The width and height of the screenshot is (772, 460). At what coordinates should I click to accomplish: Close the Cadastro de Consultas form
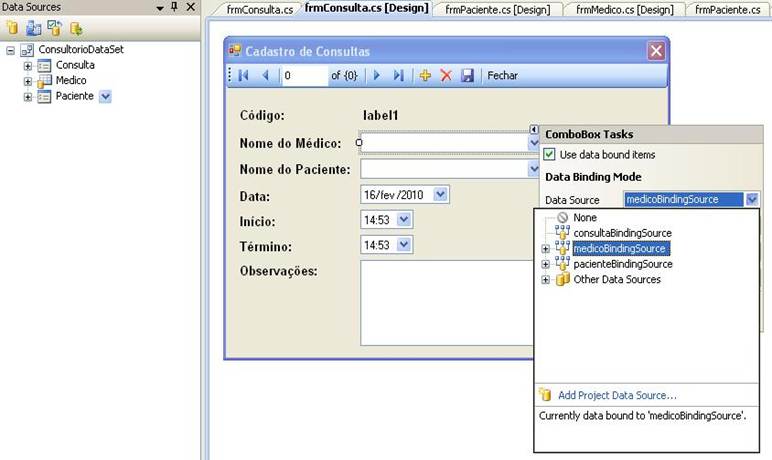[x=656, y=51]
